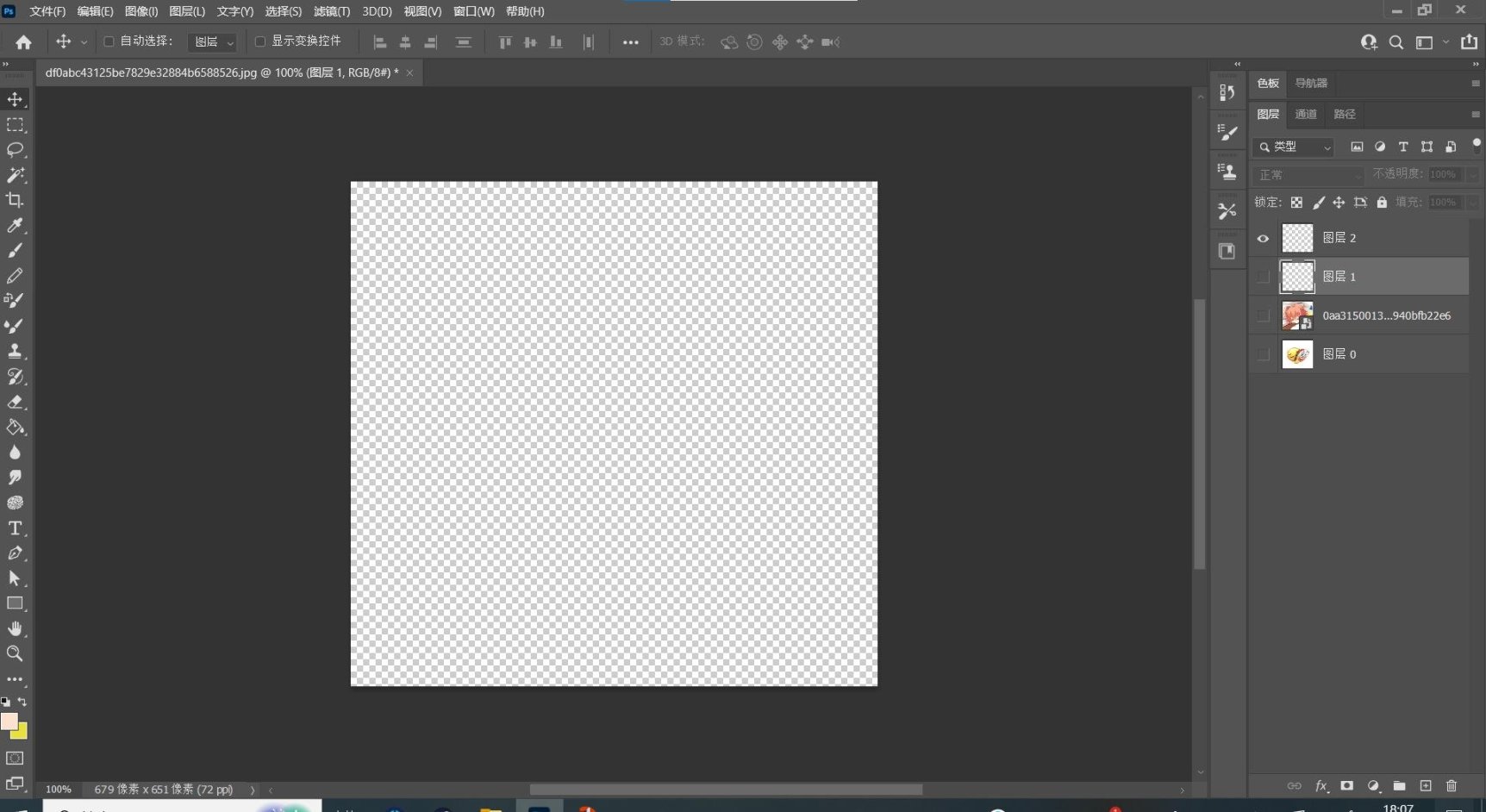This screenshot has height=812, width=1486.
Task: Add a layer mask
Action: coord(1347,785)
